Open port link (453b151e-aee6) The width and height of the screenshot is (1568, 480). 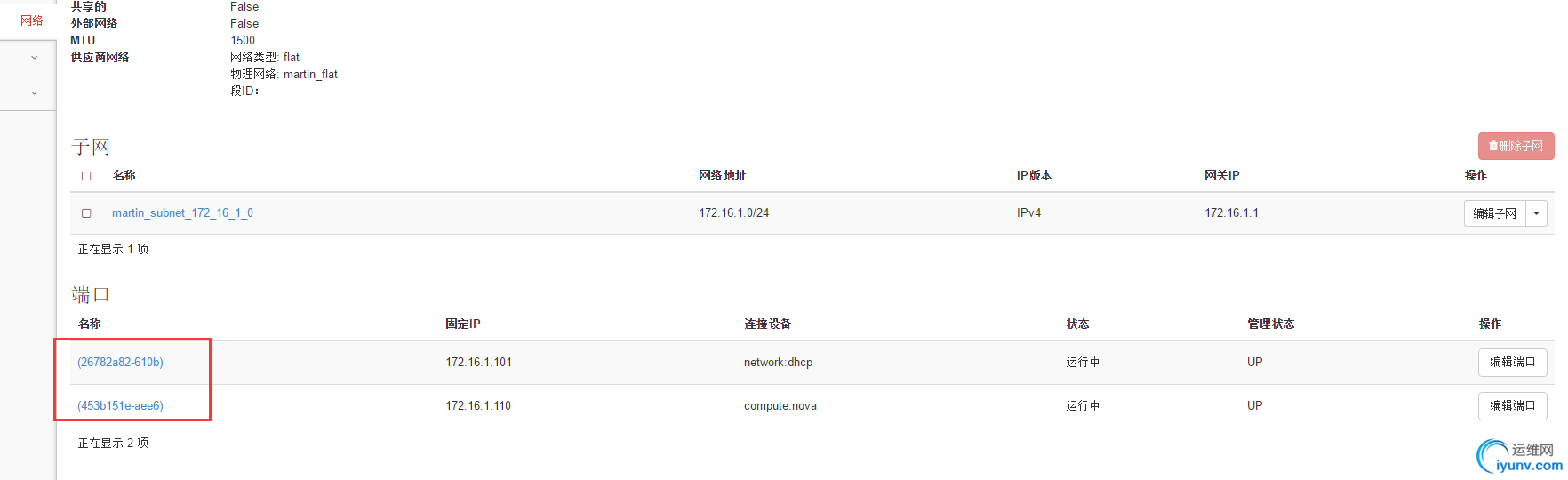tap(120, 406)
